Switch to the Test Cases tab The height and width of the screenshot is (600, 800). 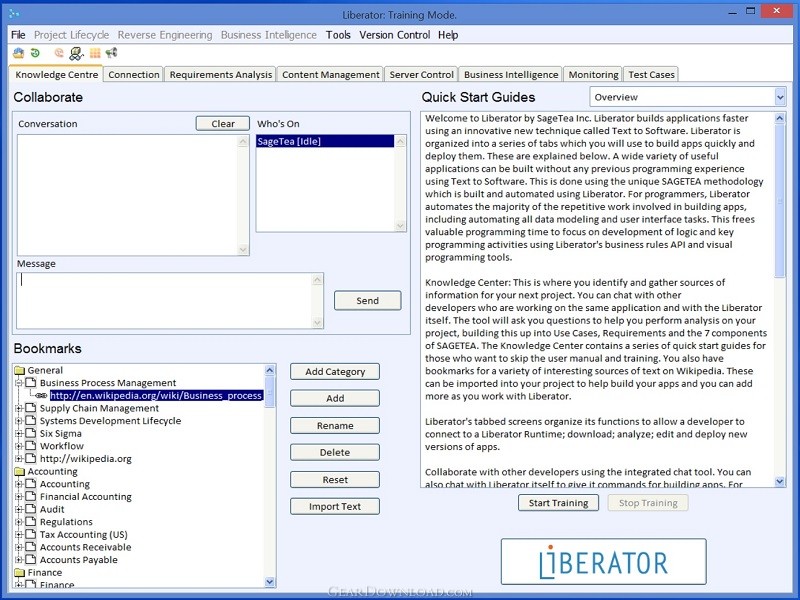(652, 74)
